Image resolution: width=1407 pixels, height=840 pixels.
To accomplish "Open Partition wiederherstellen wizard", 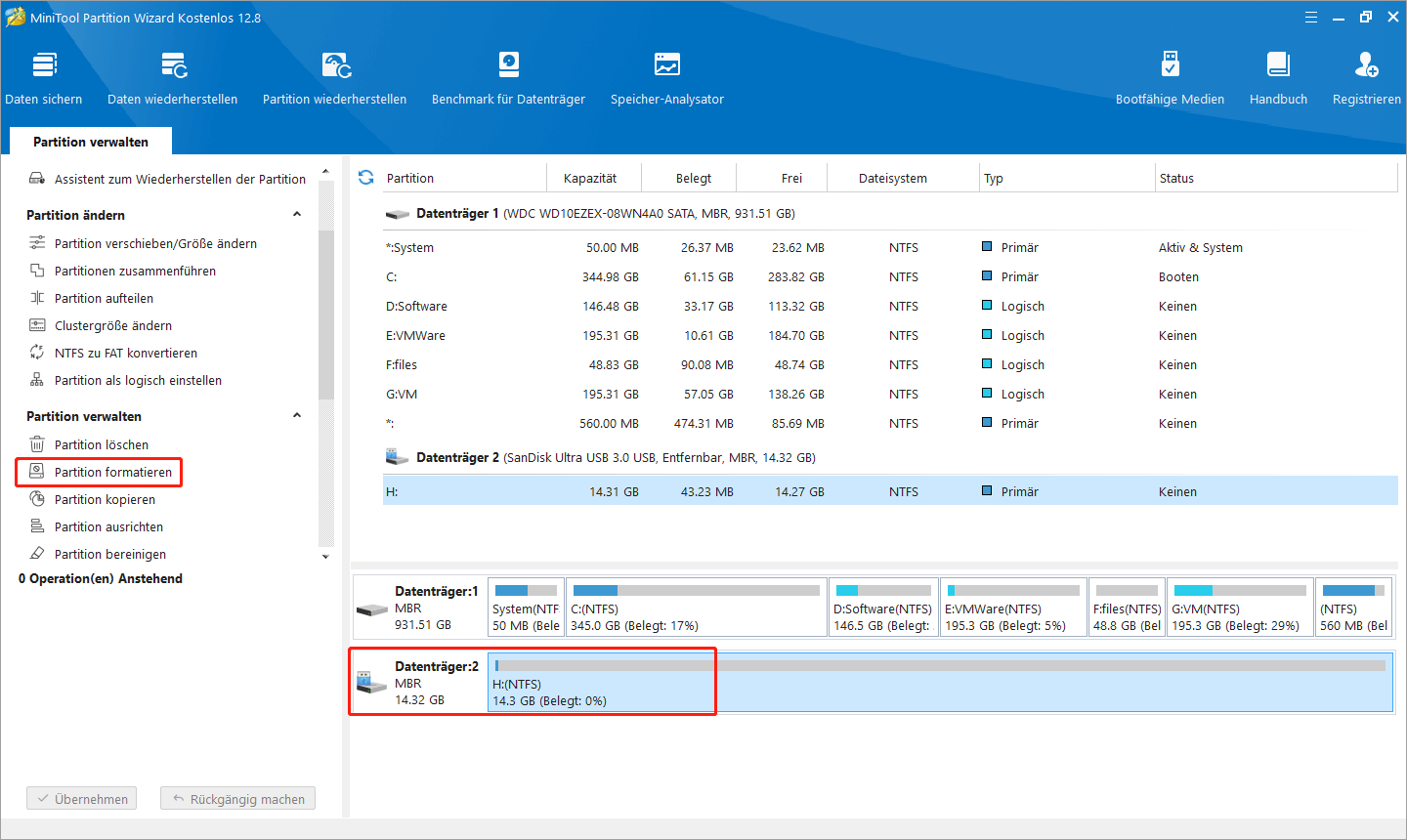I will coord(335,78).
